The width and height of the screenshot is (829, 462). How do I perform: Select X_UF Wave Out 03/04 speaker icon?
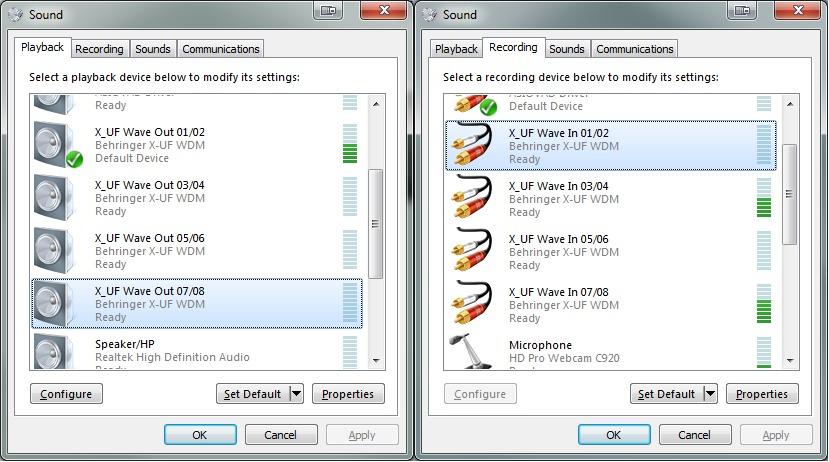54,198
